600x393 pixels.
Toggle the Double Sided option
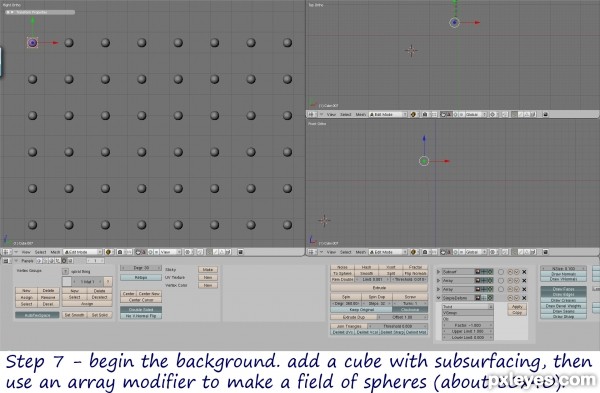point(141,310)
